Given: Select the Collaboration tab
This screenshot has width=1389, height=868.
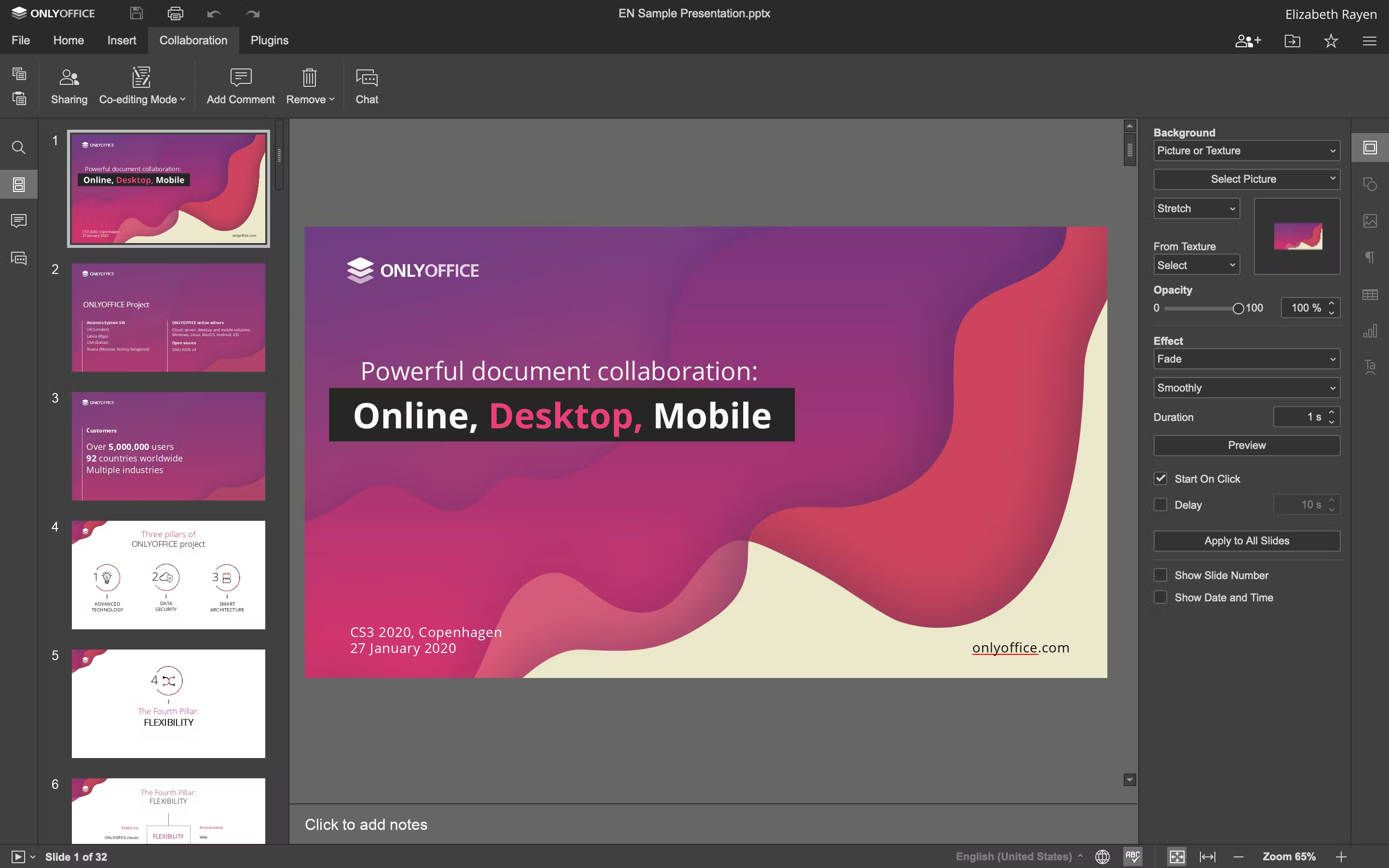Looking at the screenshot, I should [193, 40].
